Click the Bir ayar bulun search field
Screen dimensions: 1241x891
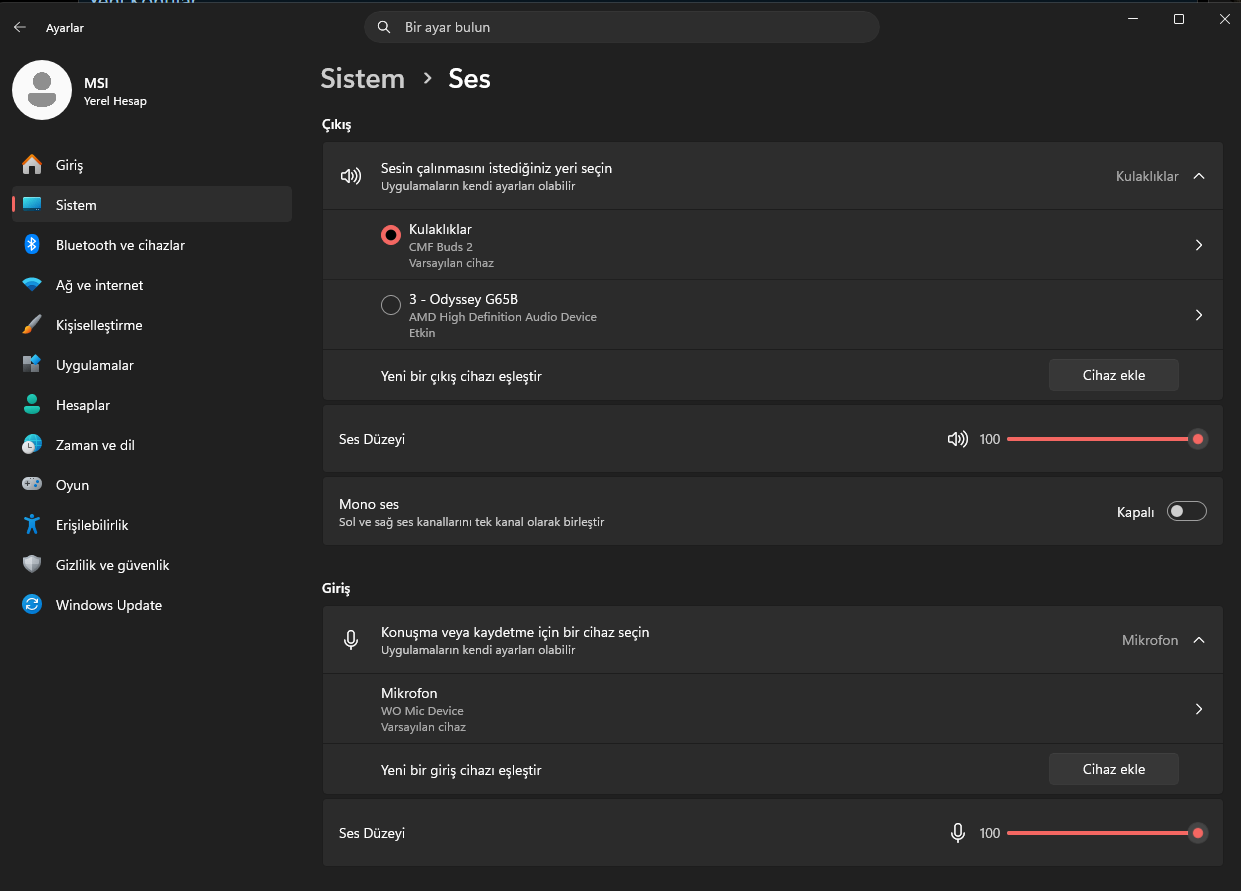coord(622,27)
